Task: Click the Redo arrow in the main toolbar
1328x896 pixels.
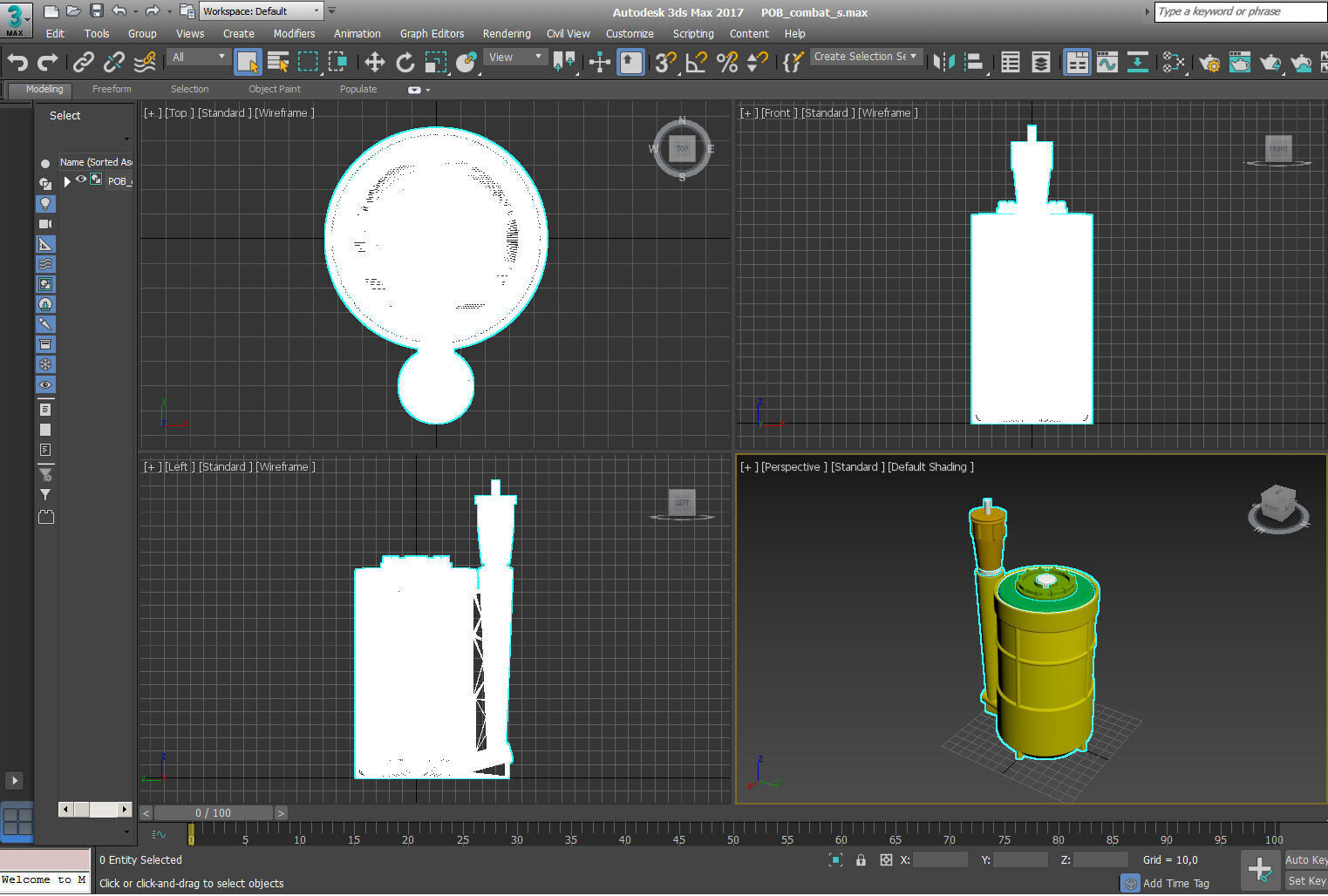Action: [x=48, y=62]
